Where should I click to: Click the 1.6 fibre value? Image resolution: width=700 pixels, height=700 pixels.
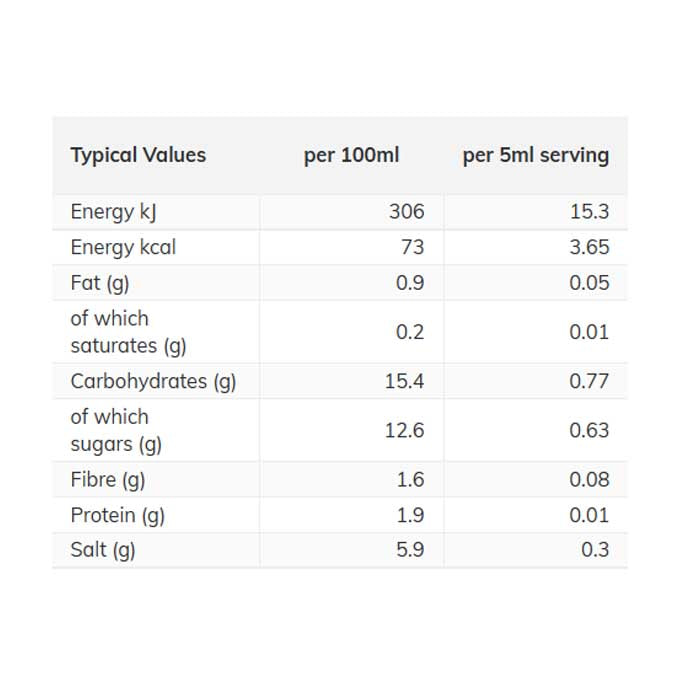click(x=410, y=479)
